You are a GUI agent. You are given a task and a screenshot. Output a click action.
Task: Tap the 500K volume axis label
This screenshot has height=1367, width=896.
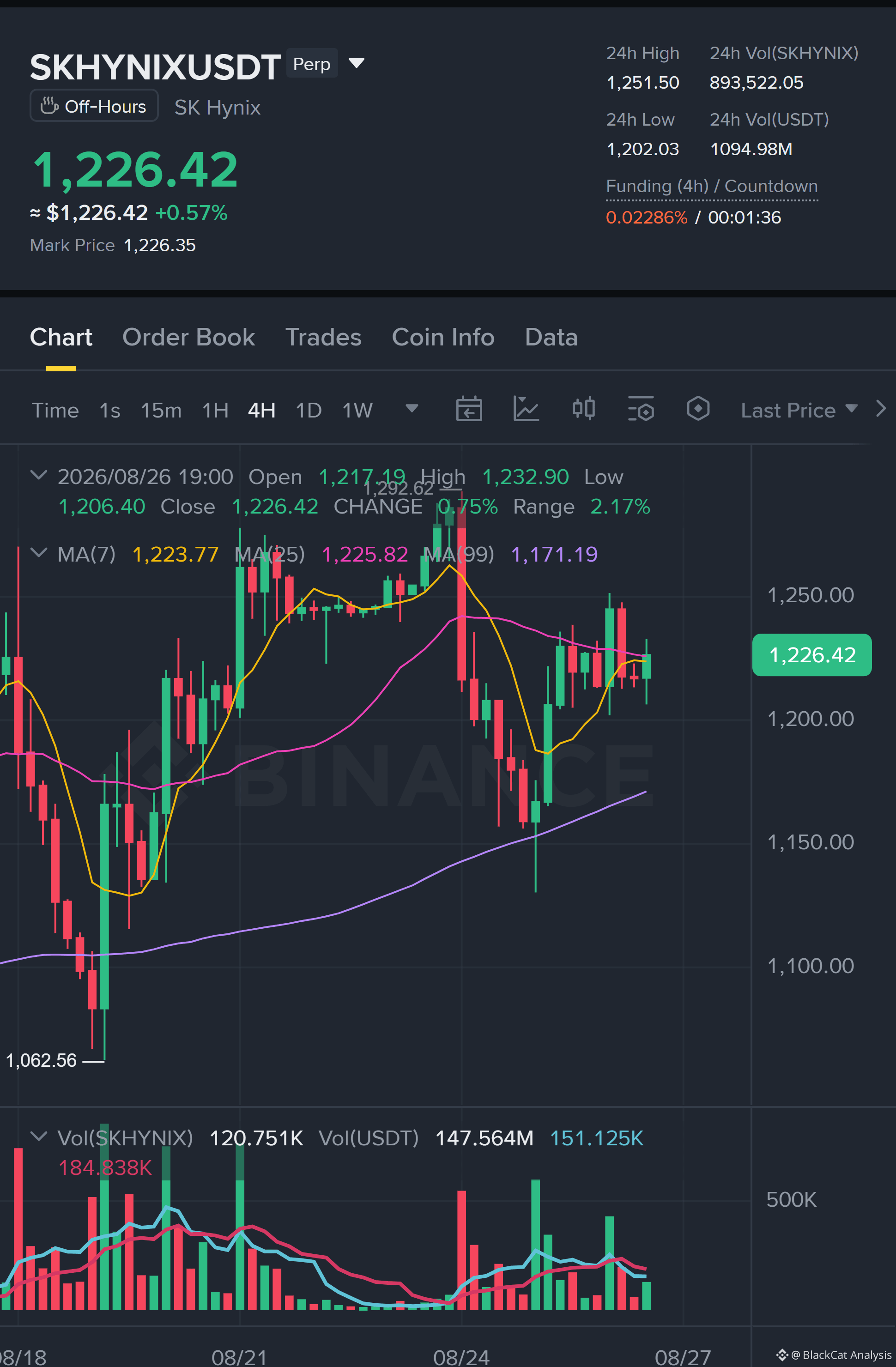point(791,1199)
